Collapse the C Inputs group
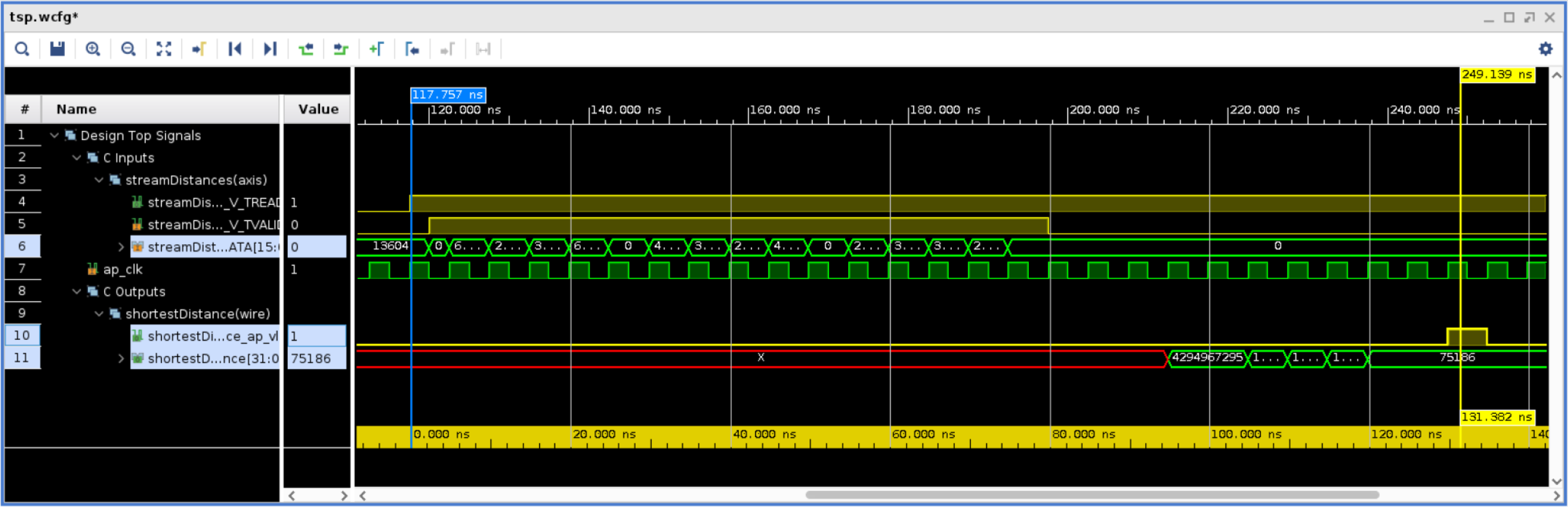 coord(77,157)
